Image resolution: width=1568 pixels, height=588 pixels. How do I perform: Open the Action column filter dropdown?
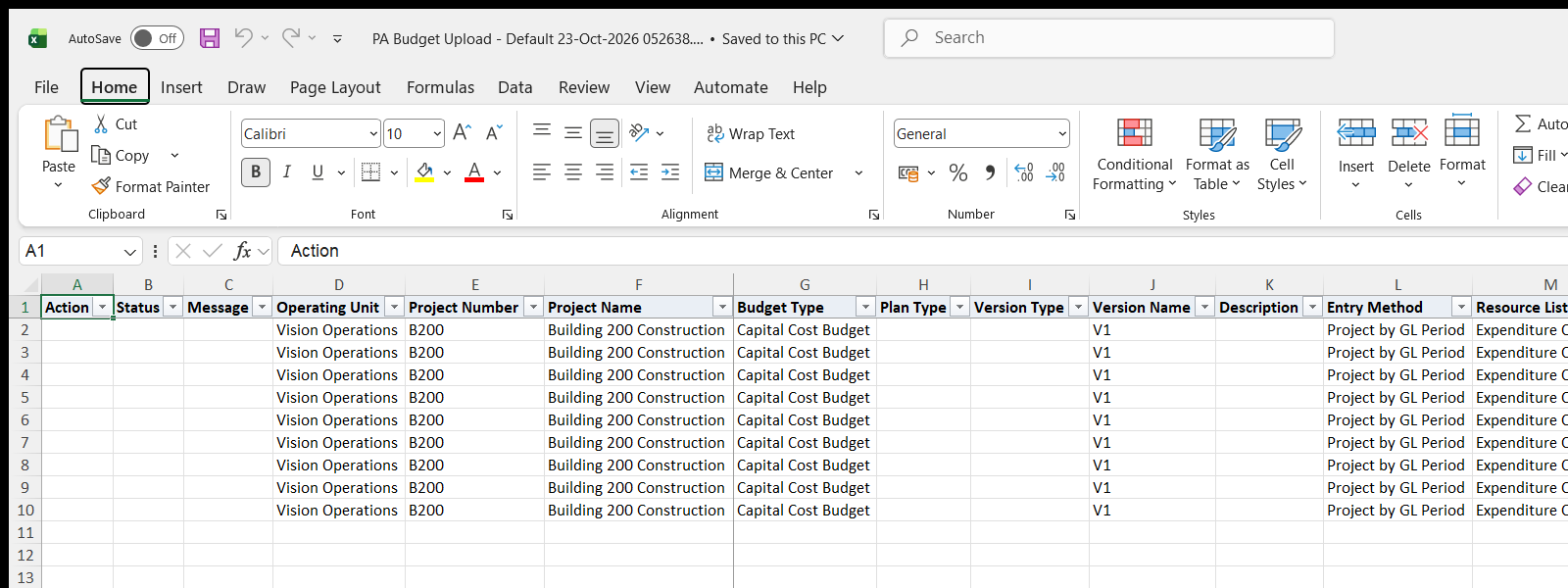(102, 307)
